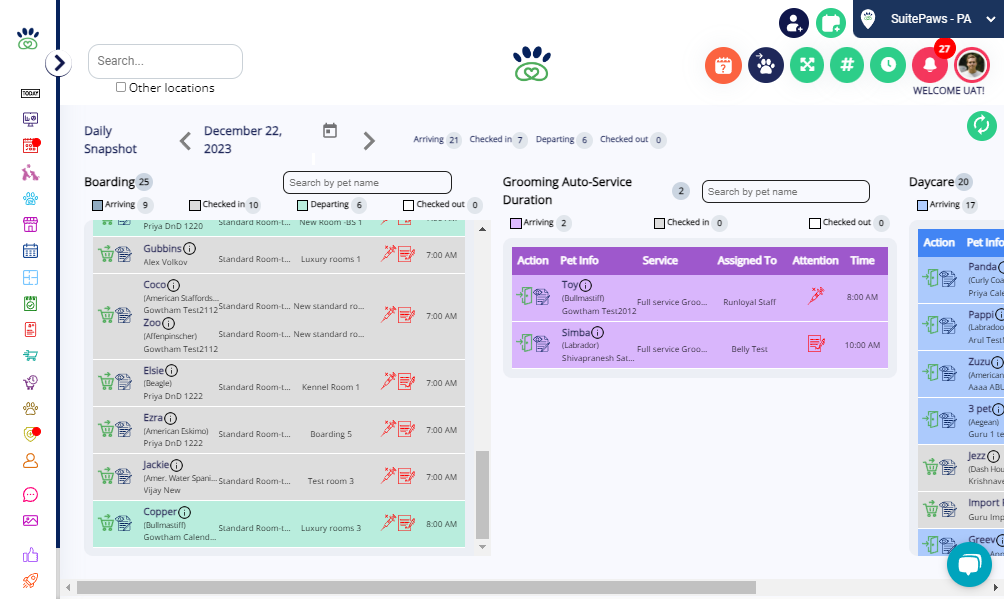Open the calendar date picker icon
The image size is (1004, 599).
[330, 131]
